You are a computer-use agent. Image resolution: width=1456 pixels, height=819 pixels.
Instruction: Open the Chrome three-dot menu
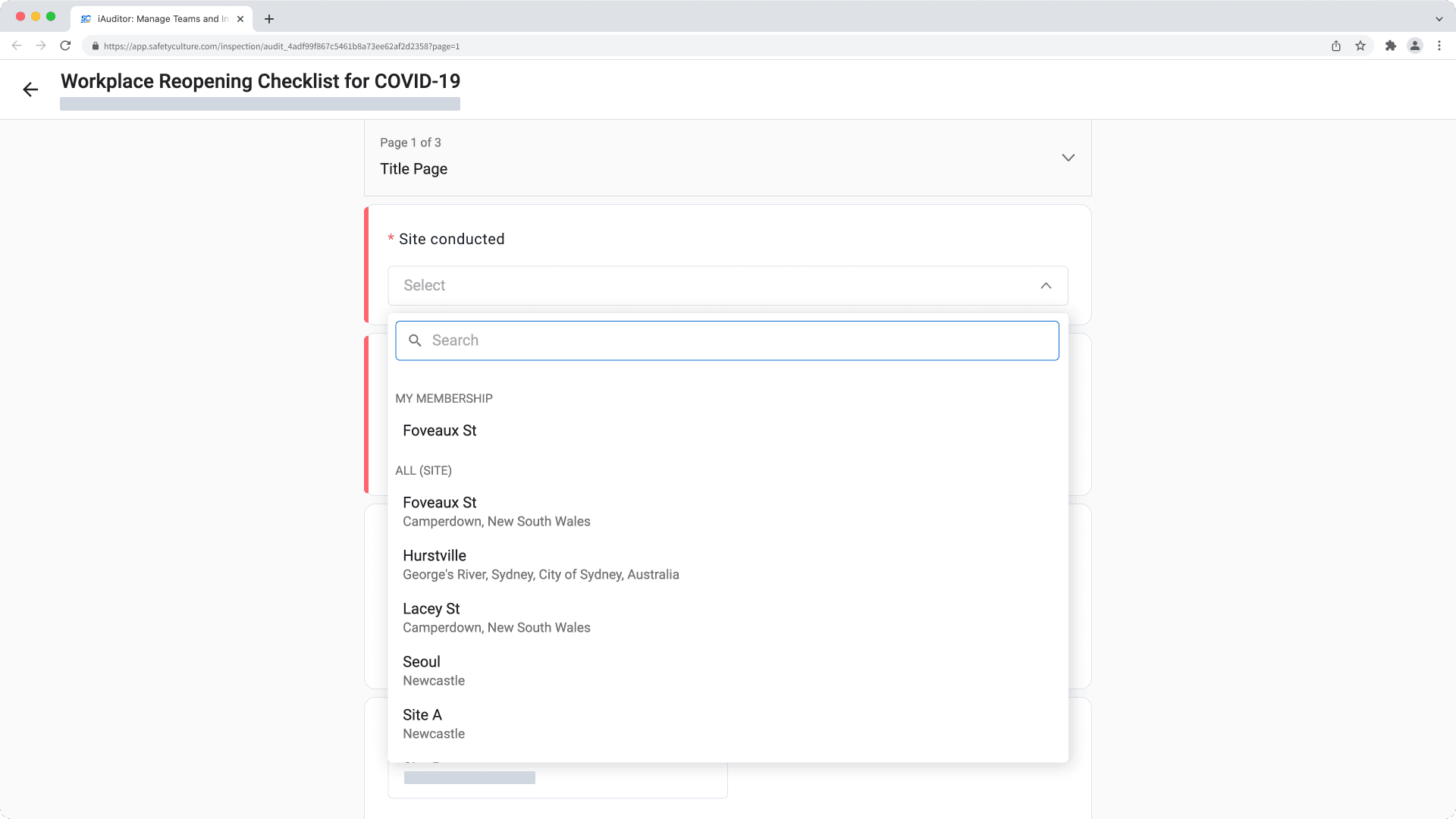[x=1439, y=45]
